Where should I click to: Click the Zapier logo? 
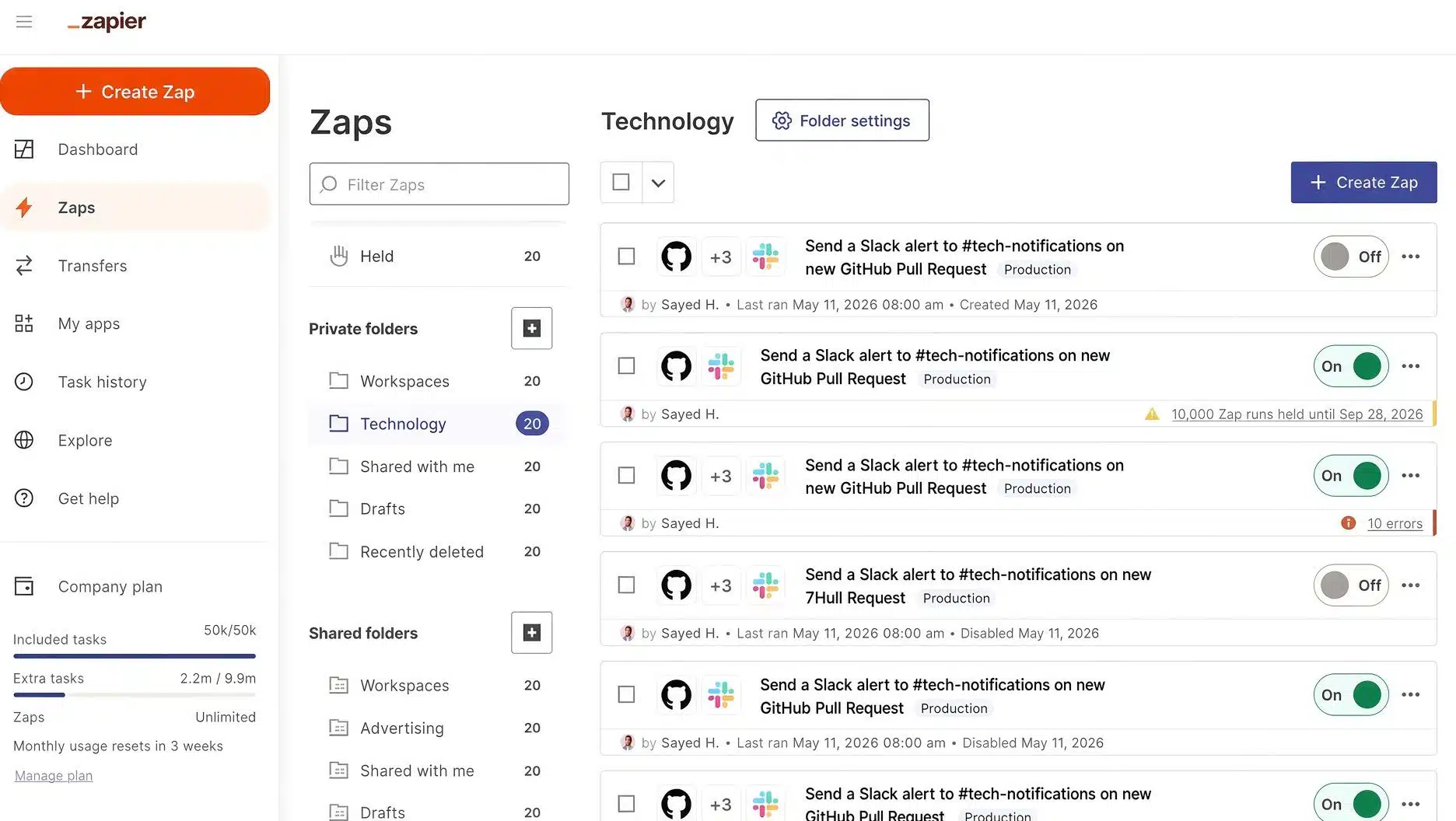coord(107,23)
